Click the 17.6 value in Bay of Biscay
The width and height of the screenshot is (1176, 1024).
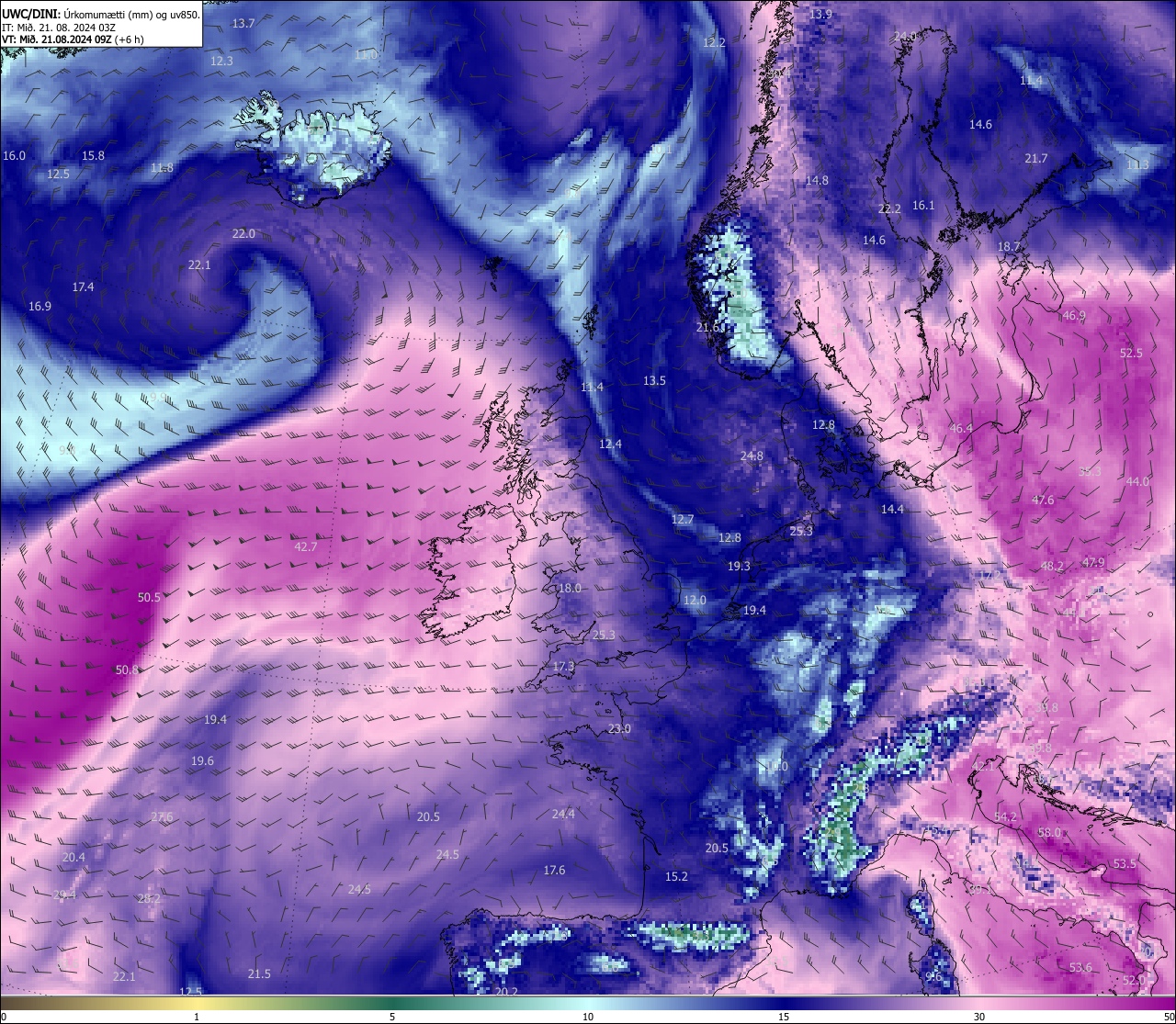554,870
